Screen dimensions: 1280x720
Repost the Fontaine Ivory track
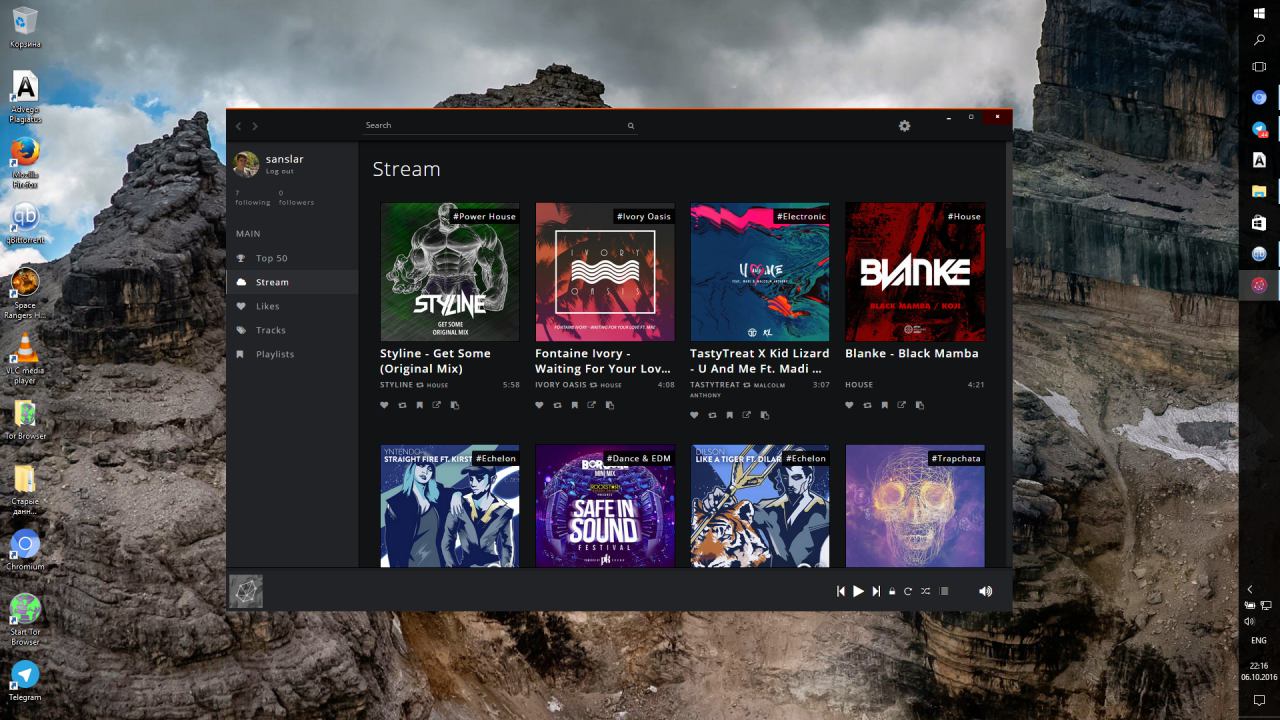point(557,405)
